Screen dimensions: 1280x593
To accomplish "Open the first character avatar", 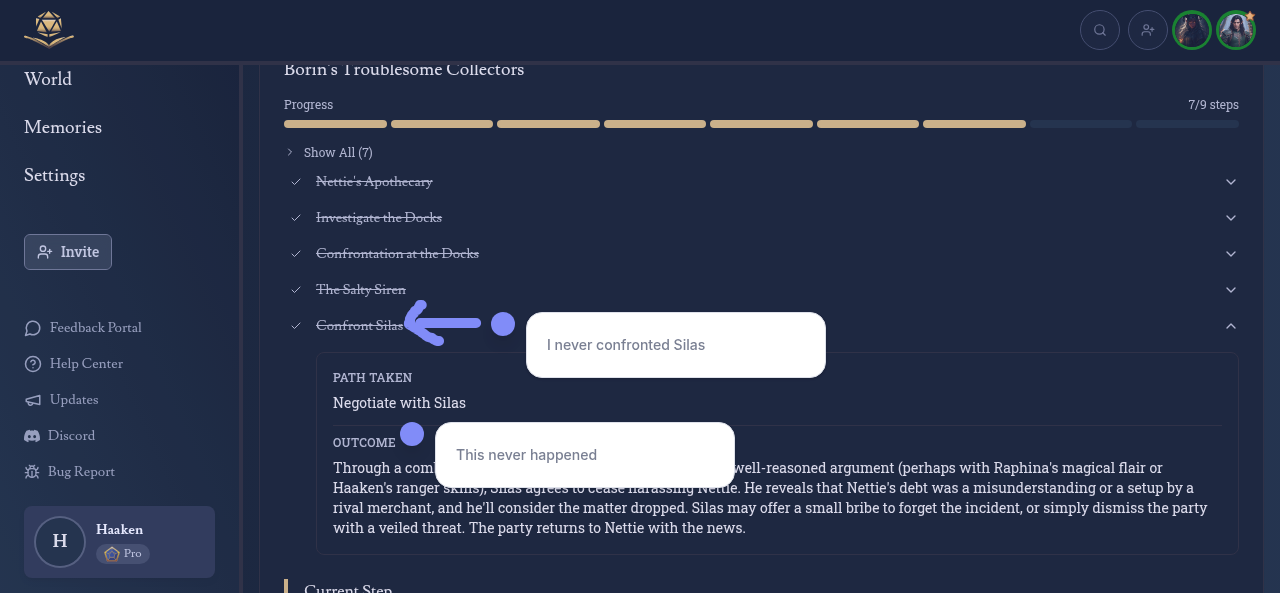I will tap(1192, 30).
